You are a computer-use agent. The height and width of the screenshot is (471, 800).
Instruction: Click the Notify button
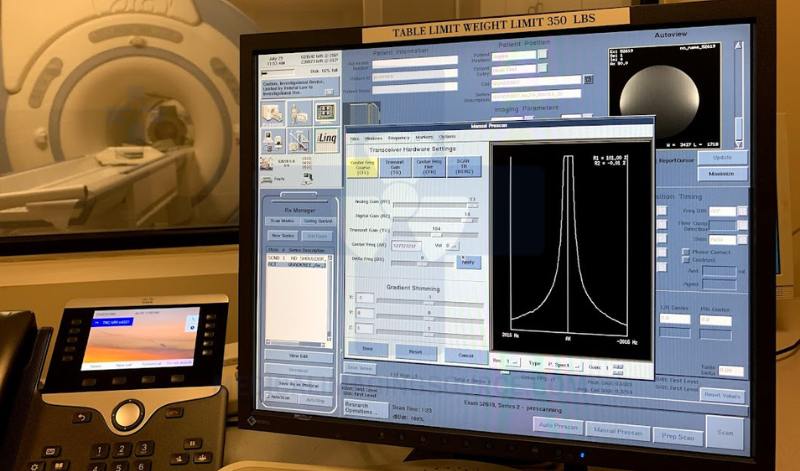[x=468, y=262]
